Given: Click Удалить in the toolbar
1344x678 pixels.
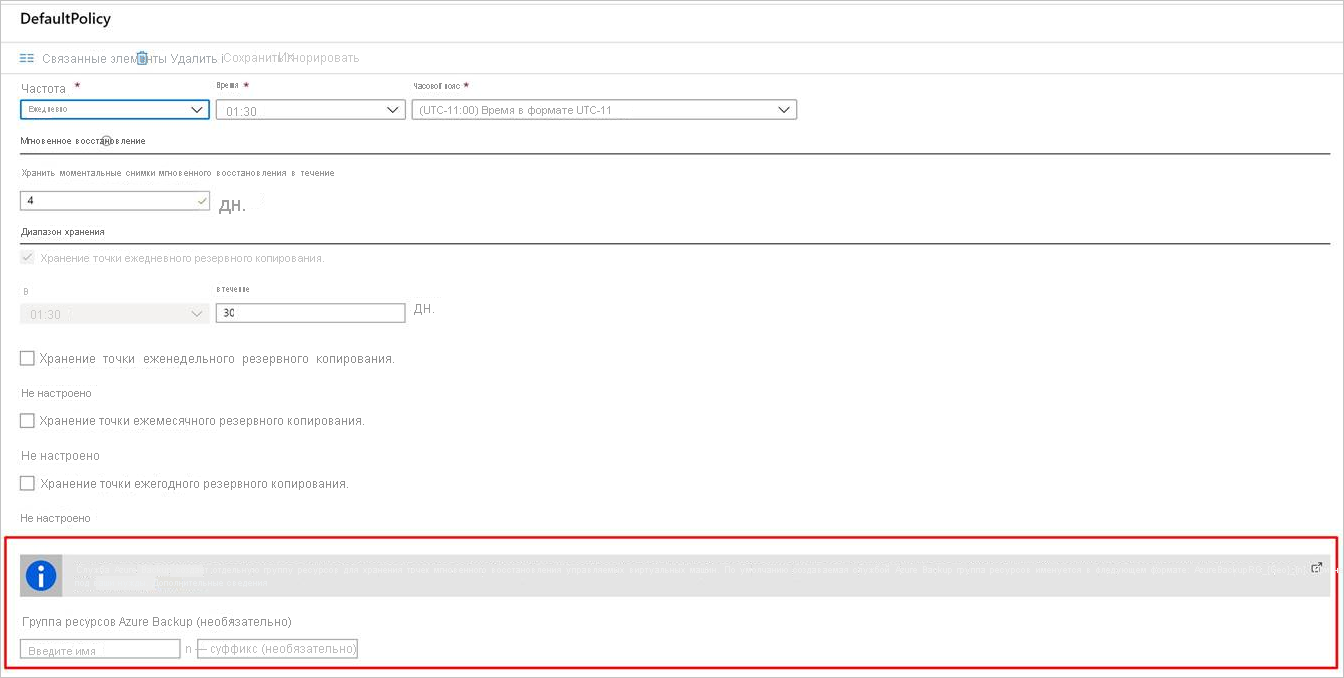Looking at the screenshot, I should click(194, 58).
